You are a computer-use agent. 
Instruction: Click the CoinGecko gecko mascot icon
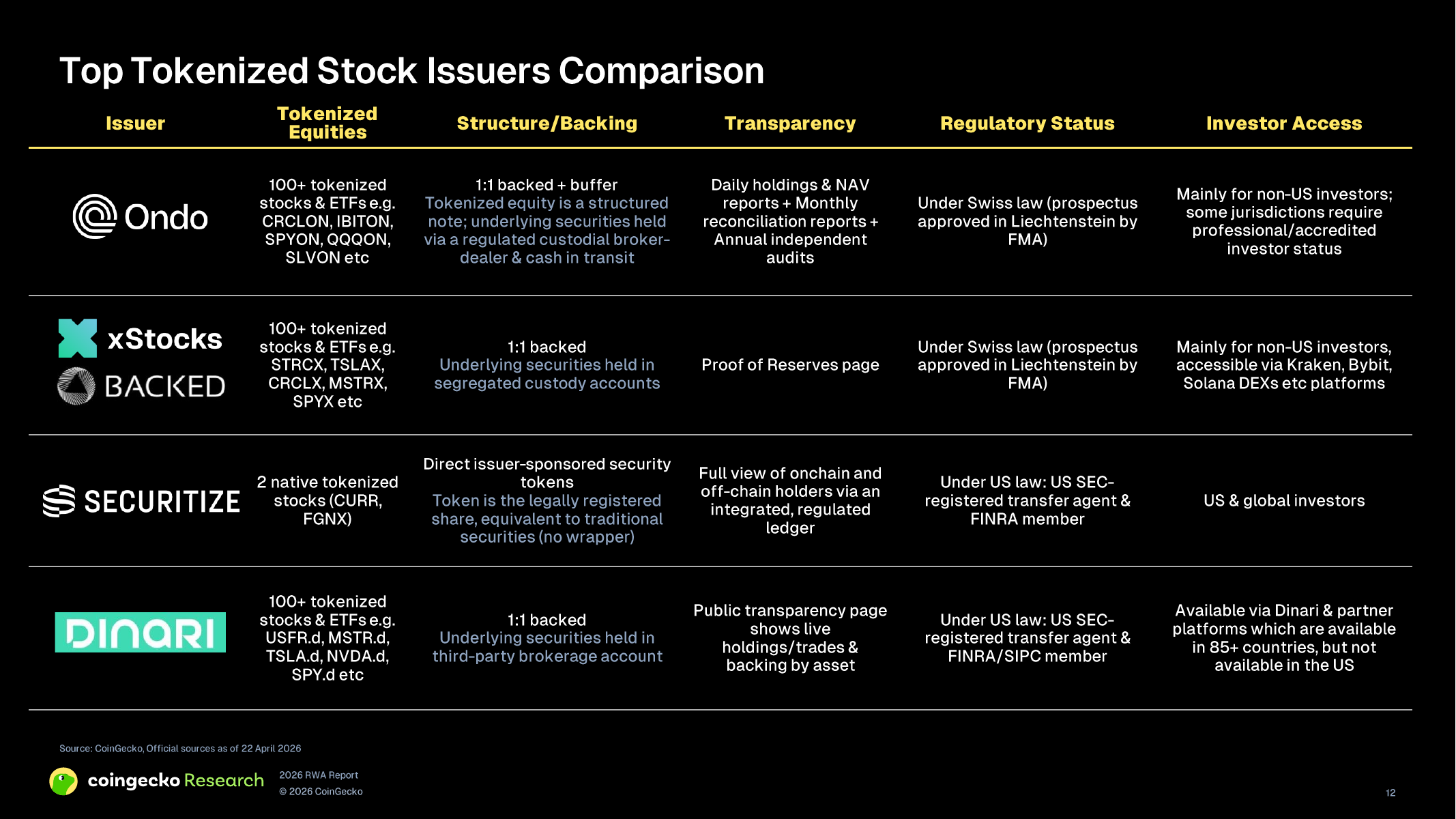click(x=63, y=781)
